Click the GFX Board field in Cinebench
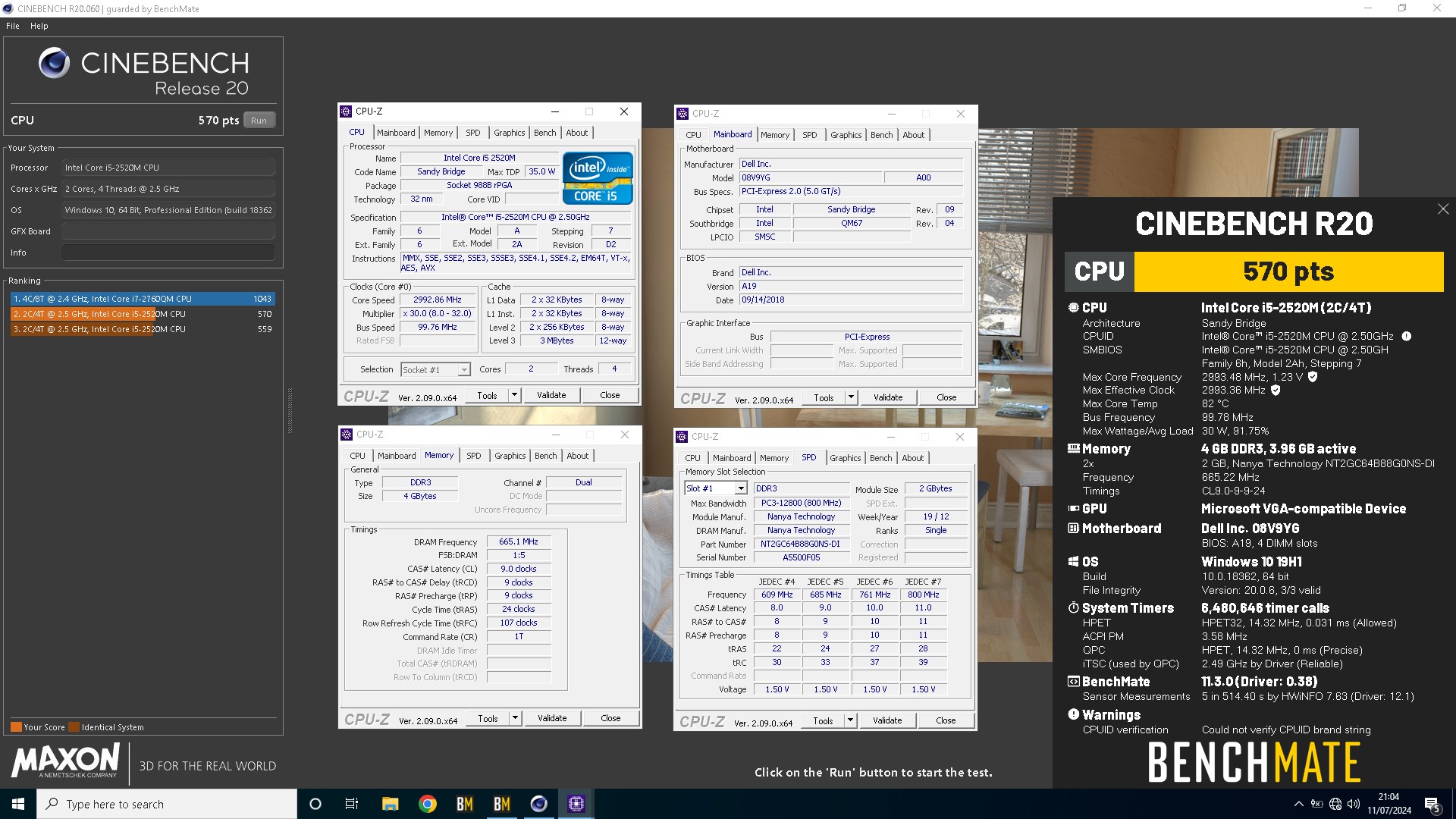The height and width of the screenshot is (819, 1456). click(x=168, y=231)
